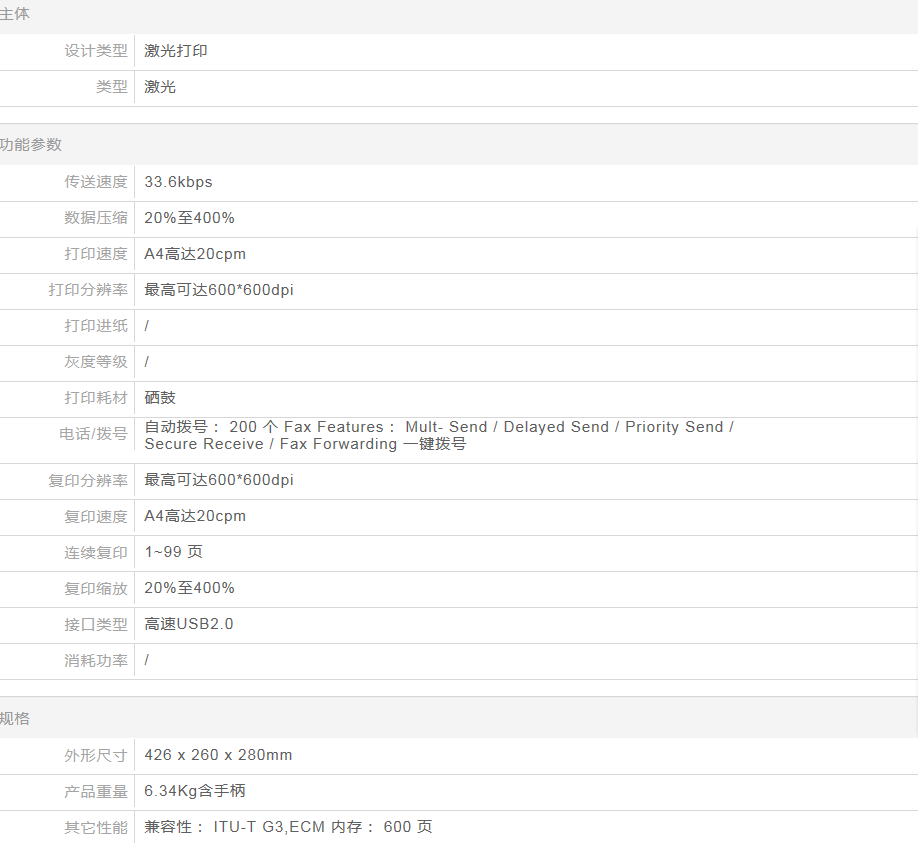Screen dimensions: 918x846
Task: Click the 规格 section header
Action: coord(15,719)
